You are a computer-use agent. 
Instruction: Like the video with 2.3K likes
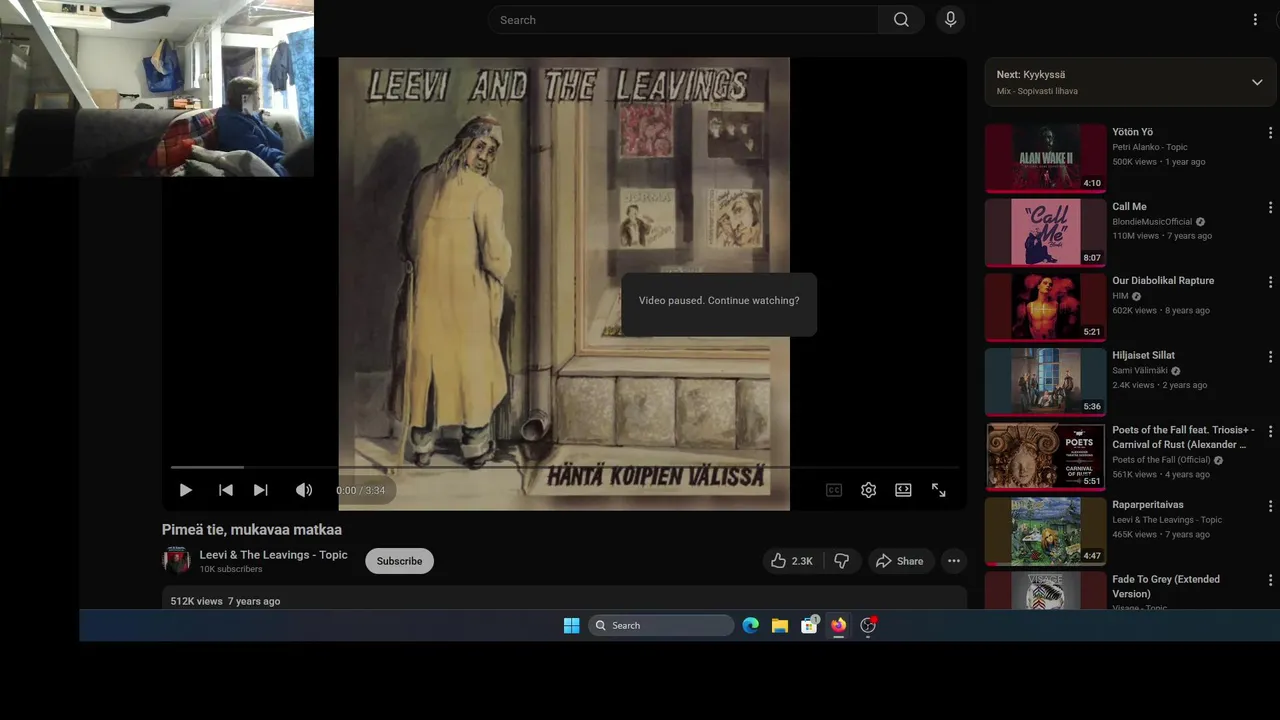791,561
